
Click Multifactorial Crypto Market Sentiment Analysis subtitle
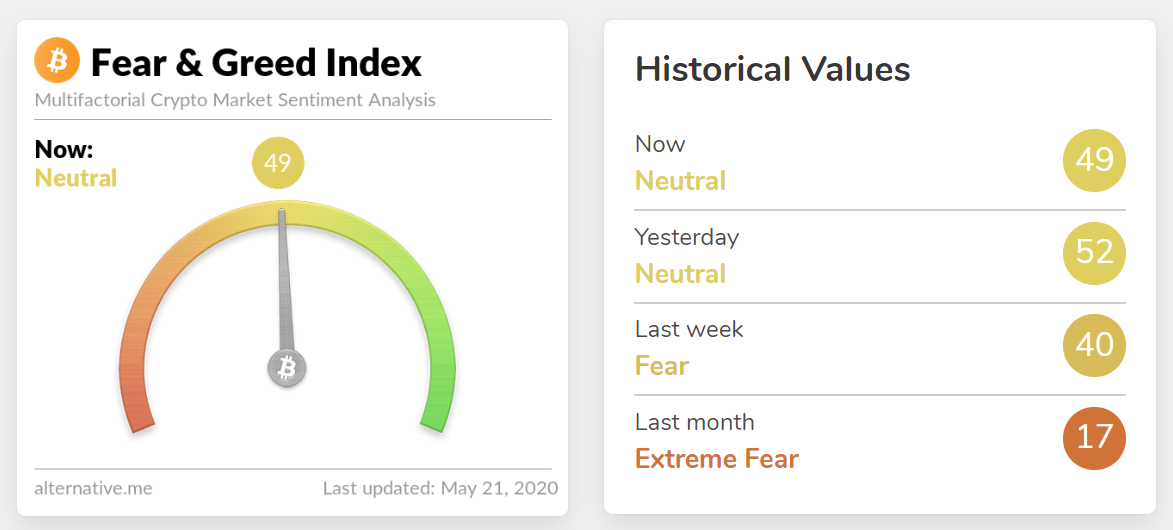tap(235, 100)
